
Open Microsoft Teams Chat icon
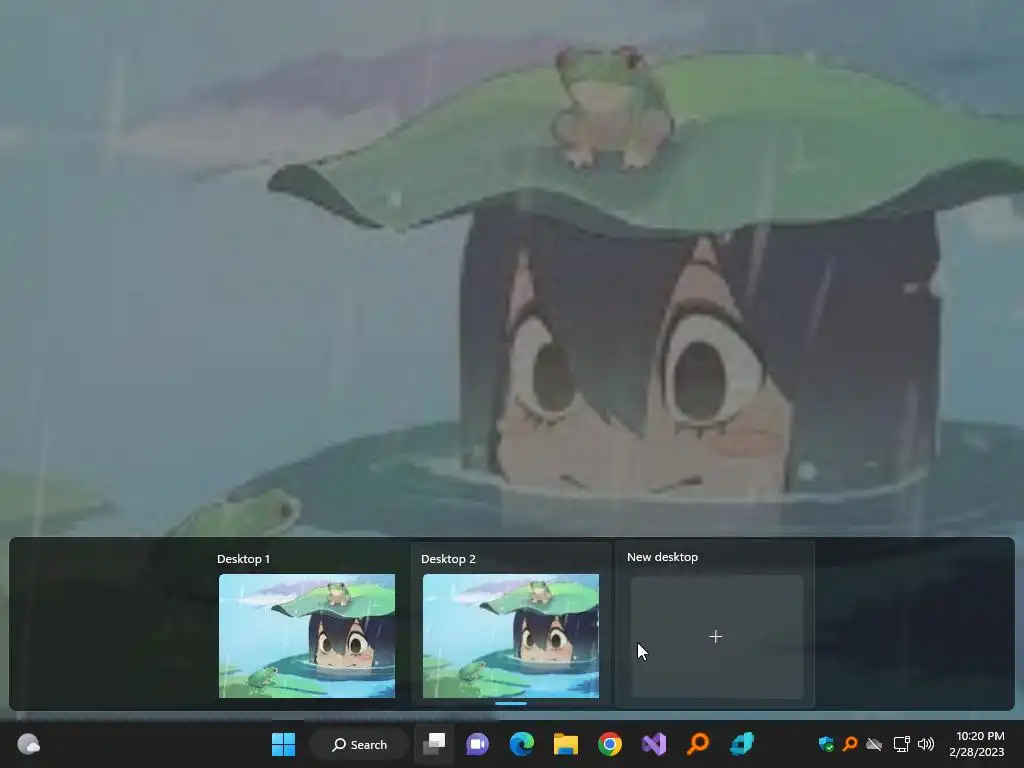[477, 744]
